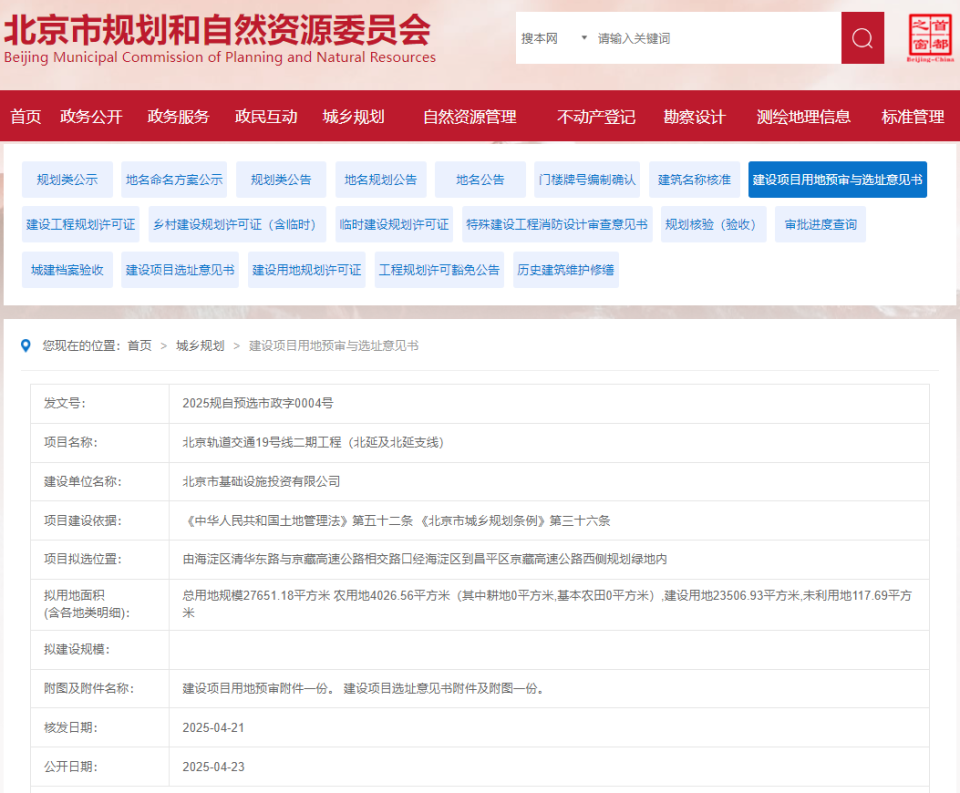Open the 审批进度查询 tab

(820, 224)
